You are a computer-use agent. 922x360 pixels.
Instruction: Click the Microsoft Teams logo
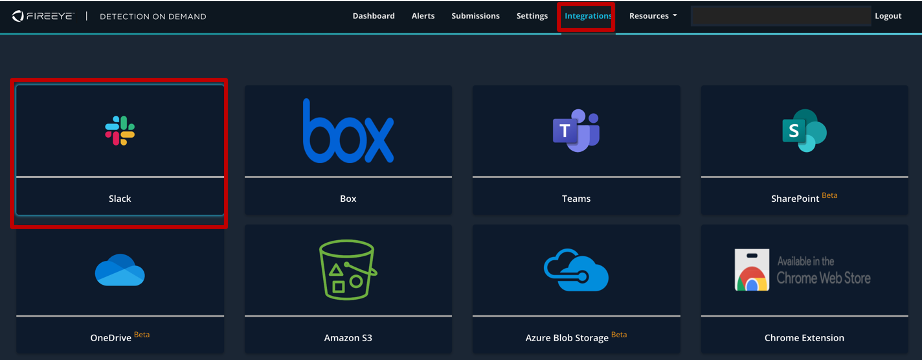click(x=576, y=130)
